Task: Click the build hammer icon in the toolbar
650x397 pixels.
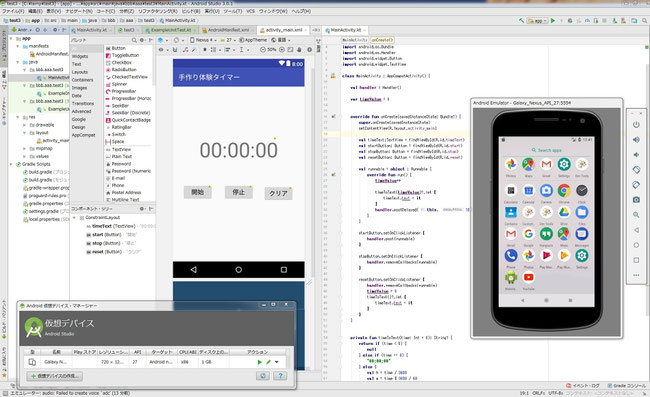Action: [x=521, y=20]
